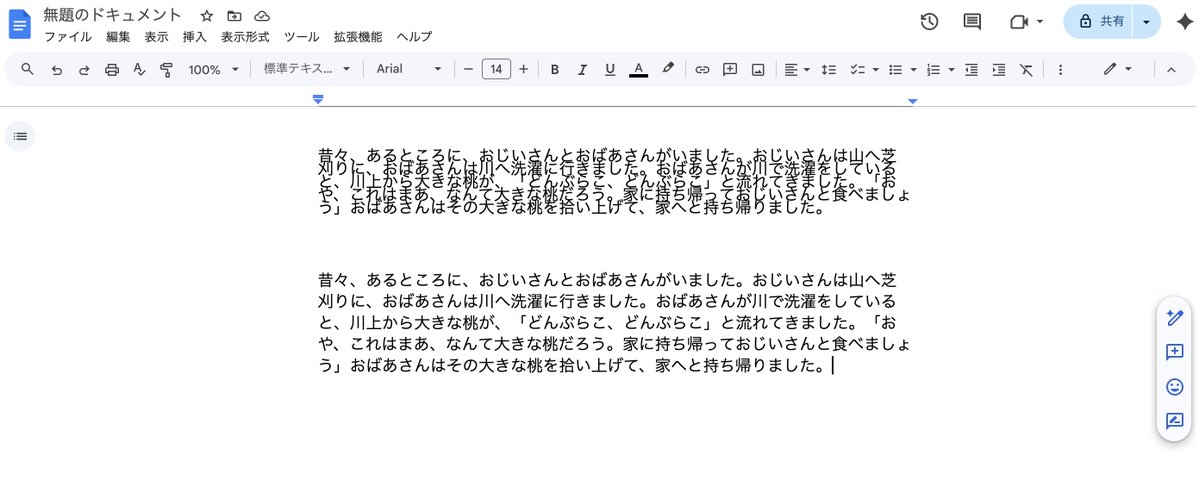The width and height of the screenshot is (1199, 499).
Task: Open the editing mode pencil dropdown
Action: tap(1117, 70)
